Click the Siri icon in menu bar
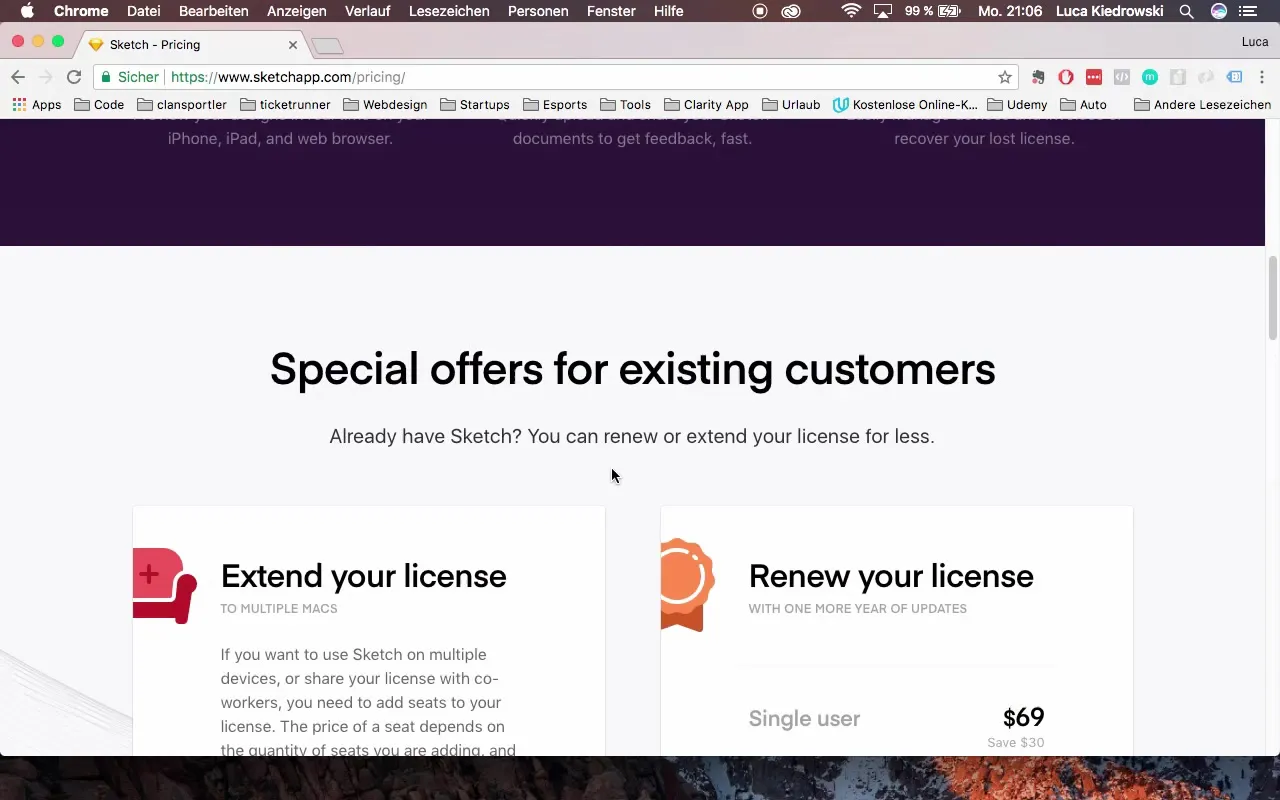 pyautogui.click(x=1218, y=11)
